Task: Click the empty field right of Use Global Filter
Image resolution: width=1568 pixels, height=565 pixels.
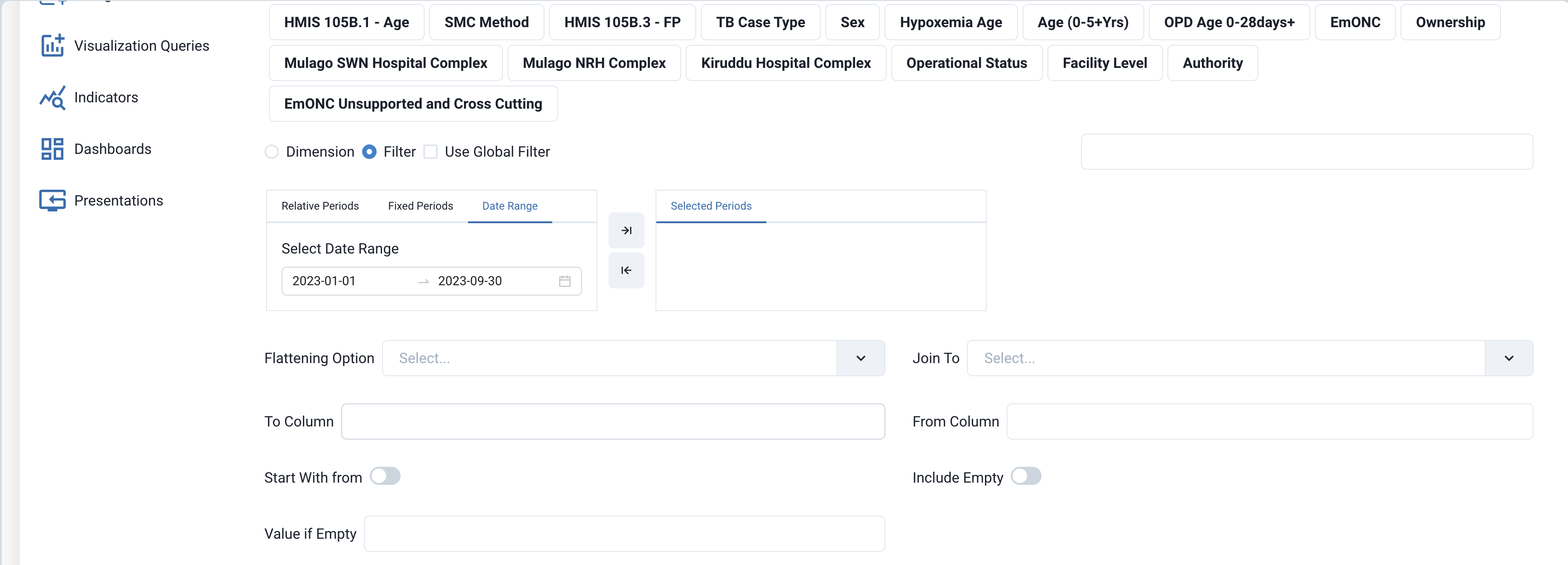Action: 1307,152
